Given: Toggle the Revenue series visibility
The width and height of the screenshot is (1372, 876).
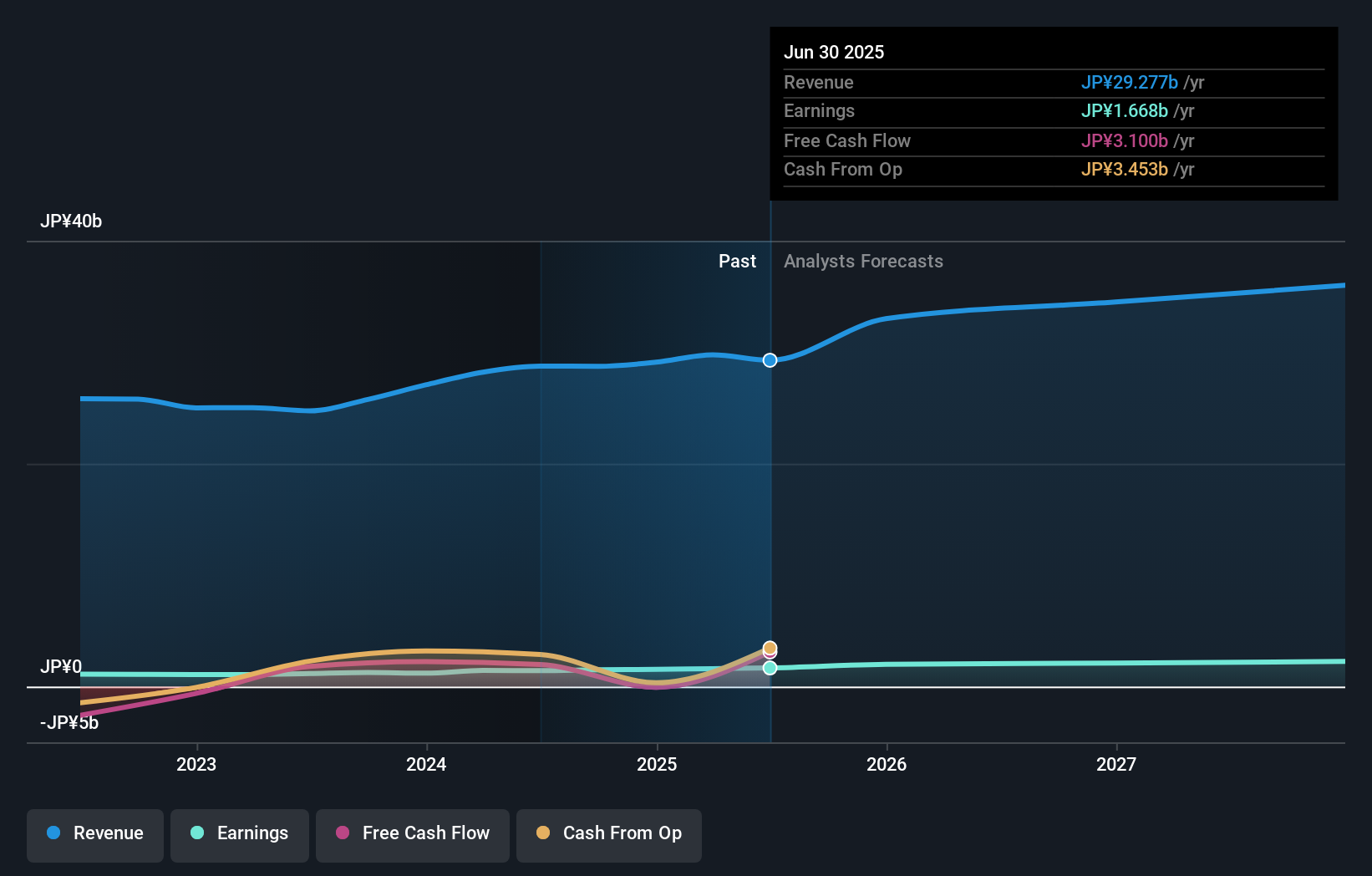Looking at the screenshot, I should [94, 834].
